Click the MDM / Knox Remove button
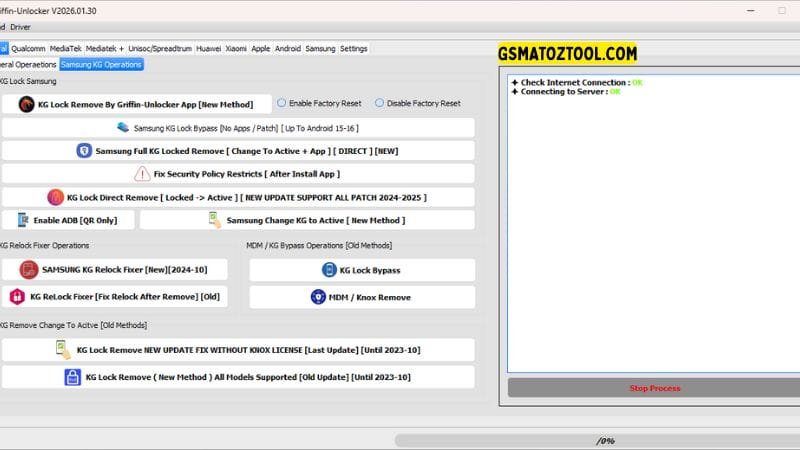Image resolution: width=800 pixels, height=450 pixels. [x=362, y=297]
